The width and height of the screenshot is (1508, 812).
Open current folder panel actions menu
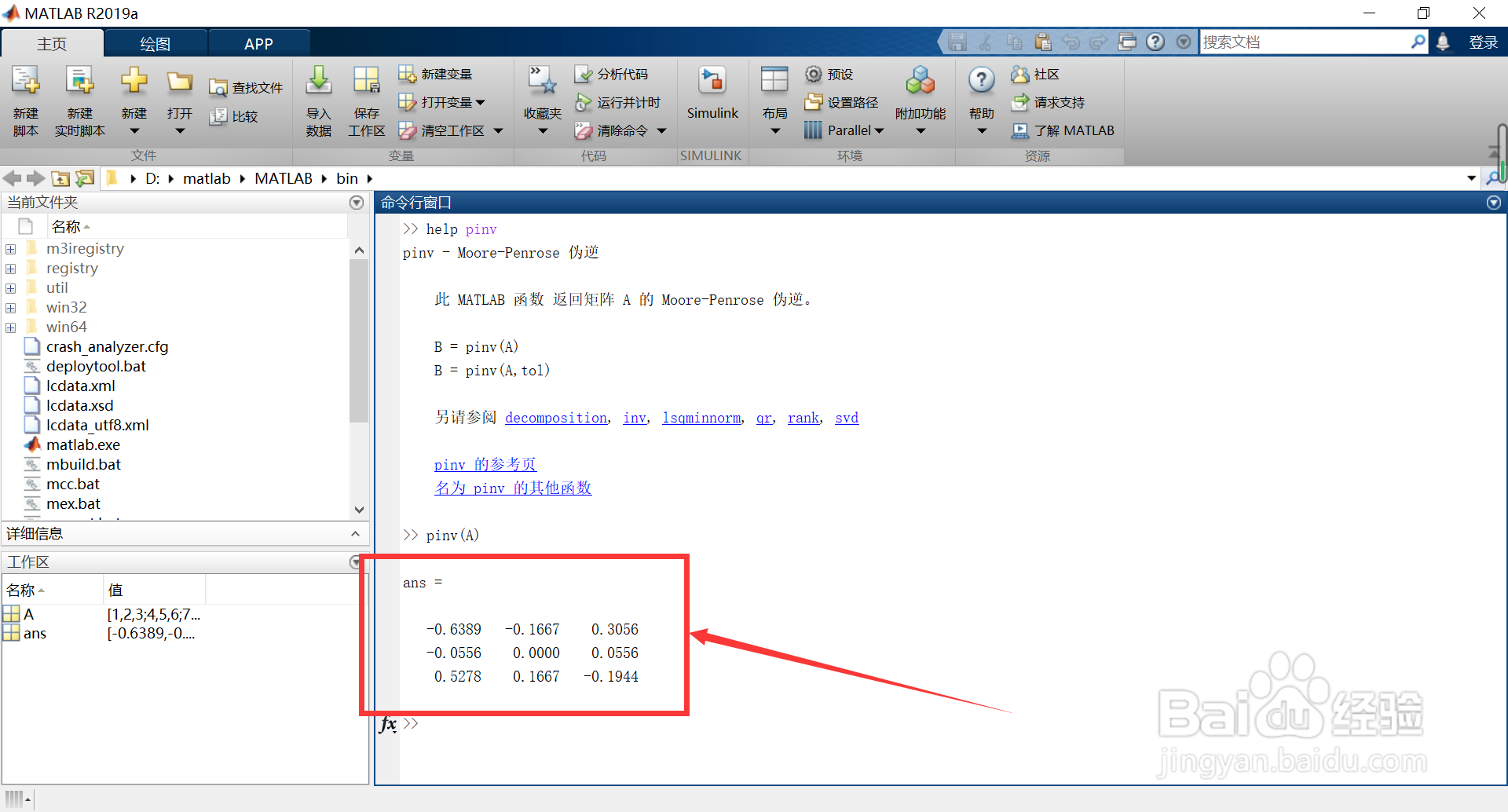(357, 203)
